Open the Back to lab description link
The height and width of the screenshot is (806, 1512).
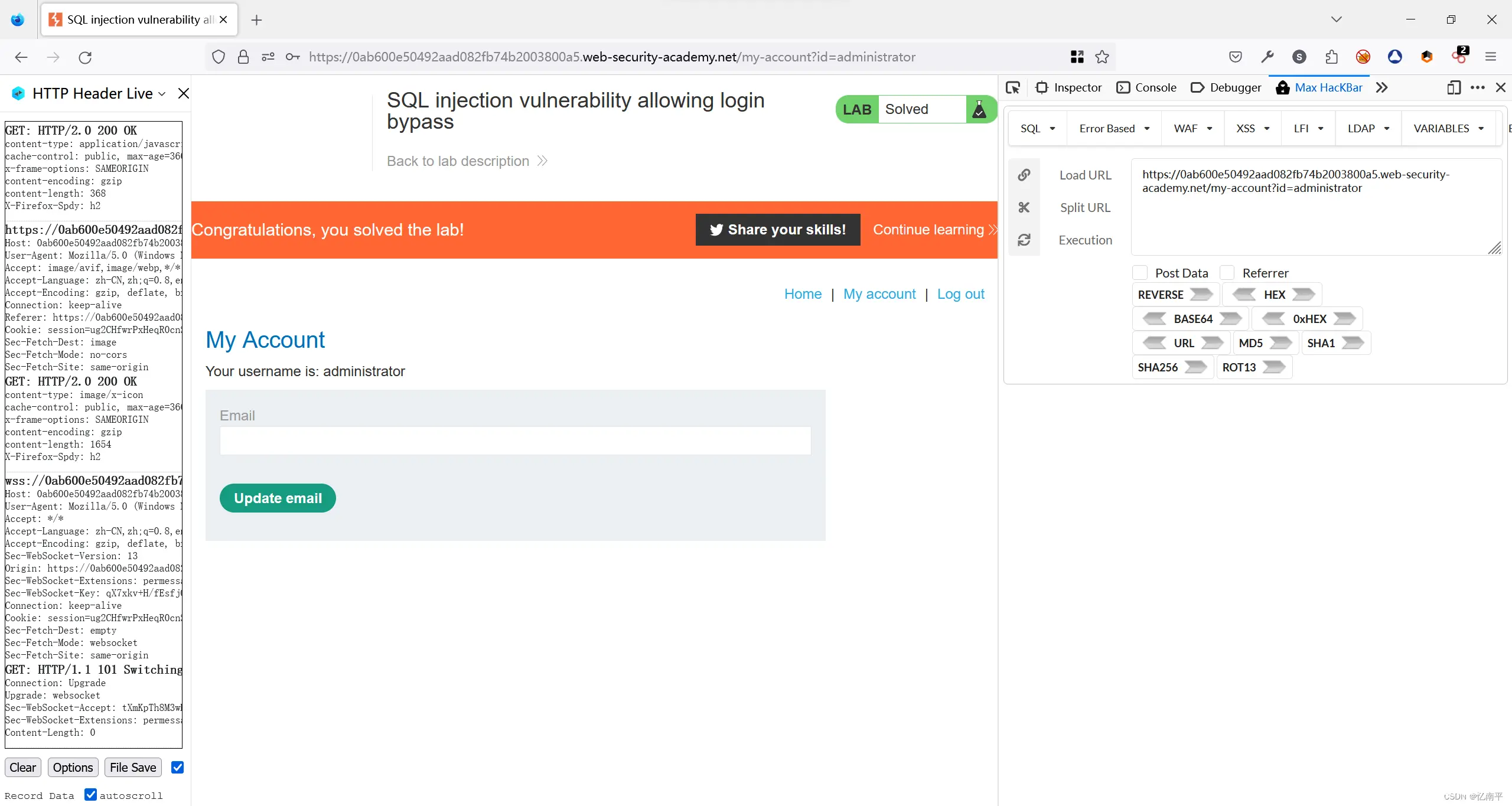[x=467, y=161]
